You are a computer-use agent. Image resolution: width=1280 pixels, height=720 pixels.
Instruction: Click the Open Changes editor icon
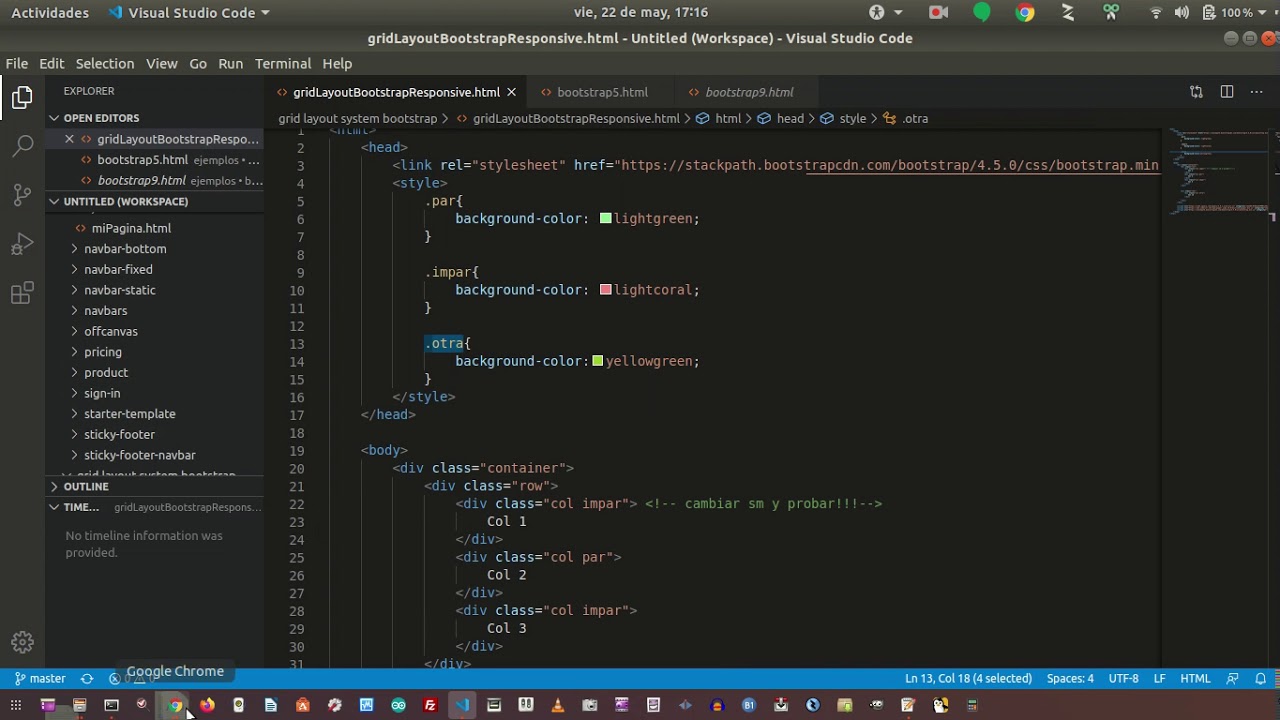(x=1196, y=92)
